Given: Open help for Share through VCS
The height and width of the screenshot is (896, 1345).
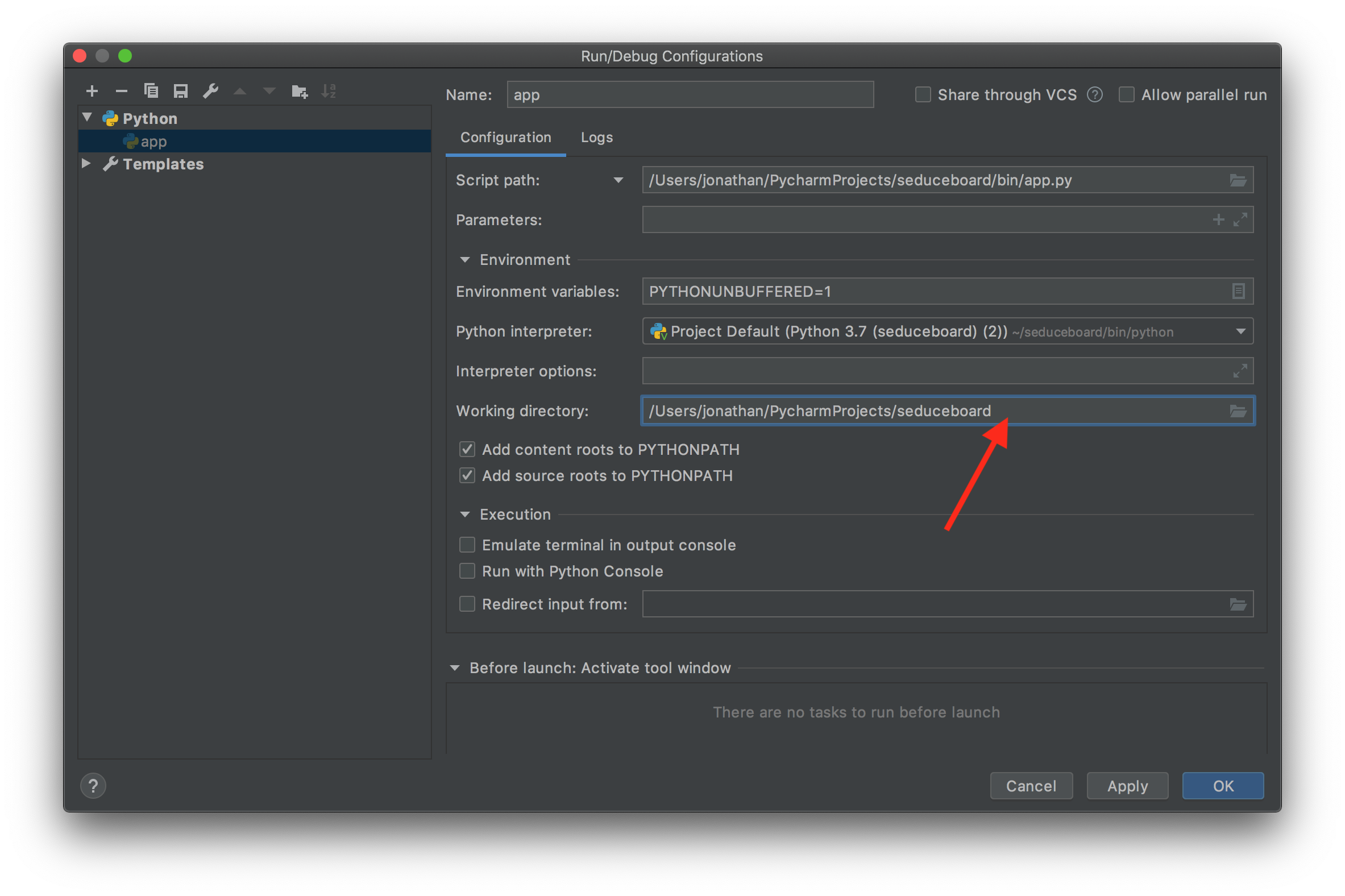Looking at the screenshot, I should [1094, 94].
